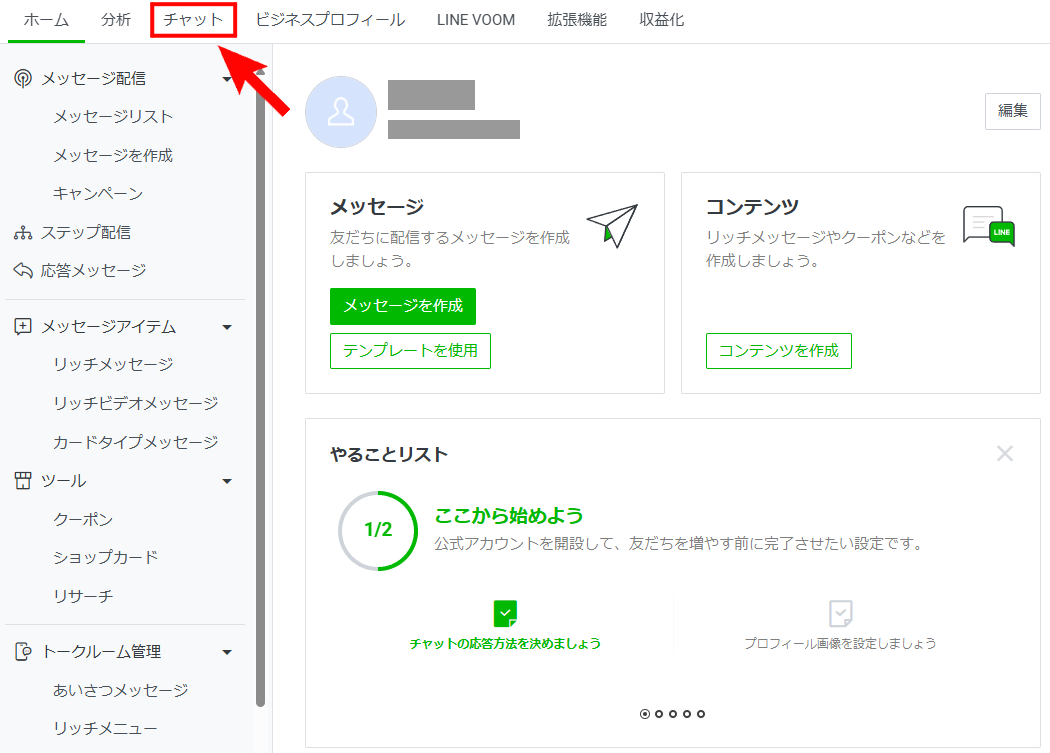The height and width of the screenshot is (753, 1050).
Task: Click the トークルーム管理 icon in sidebar
Action: [23, 652]
